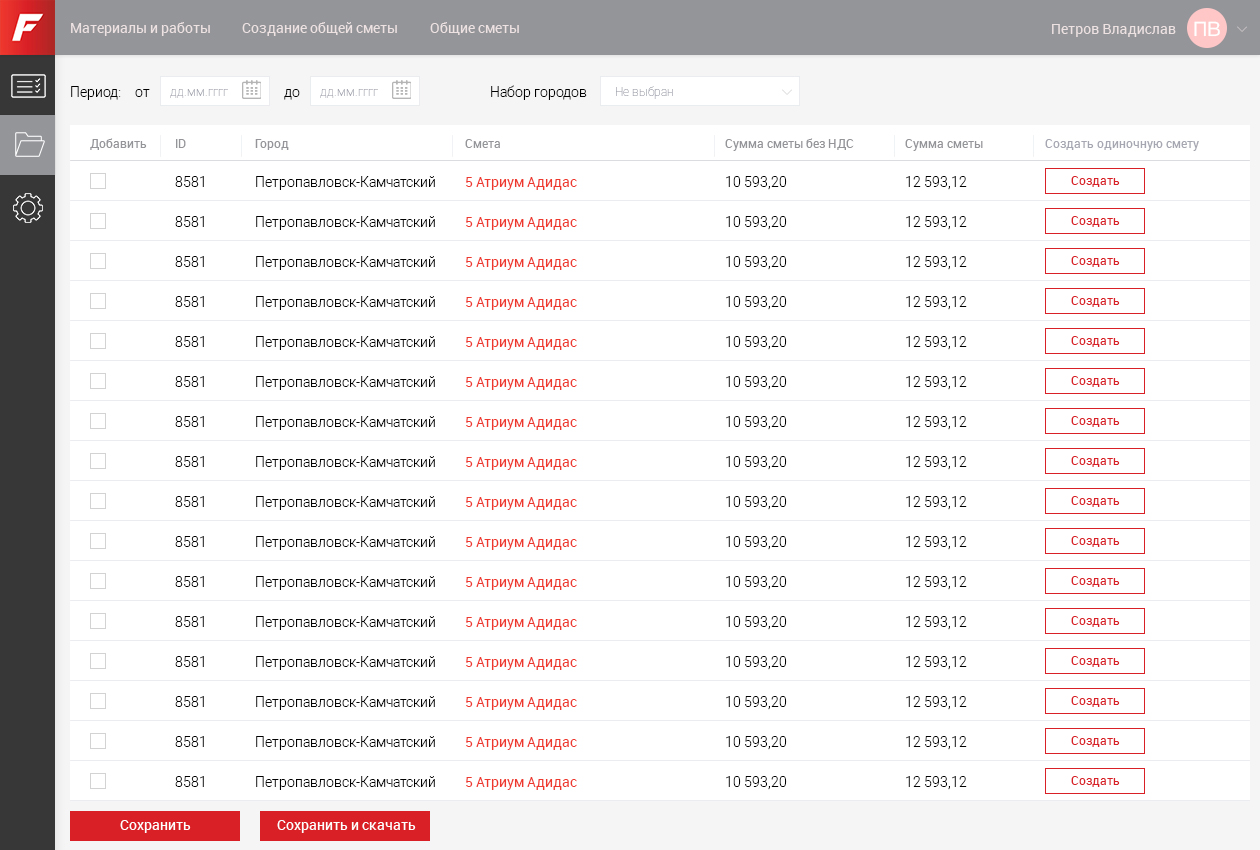
Task: Open '5 Атриум Адидас' link in third row
Action: [x=521, y=262]
